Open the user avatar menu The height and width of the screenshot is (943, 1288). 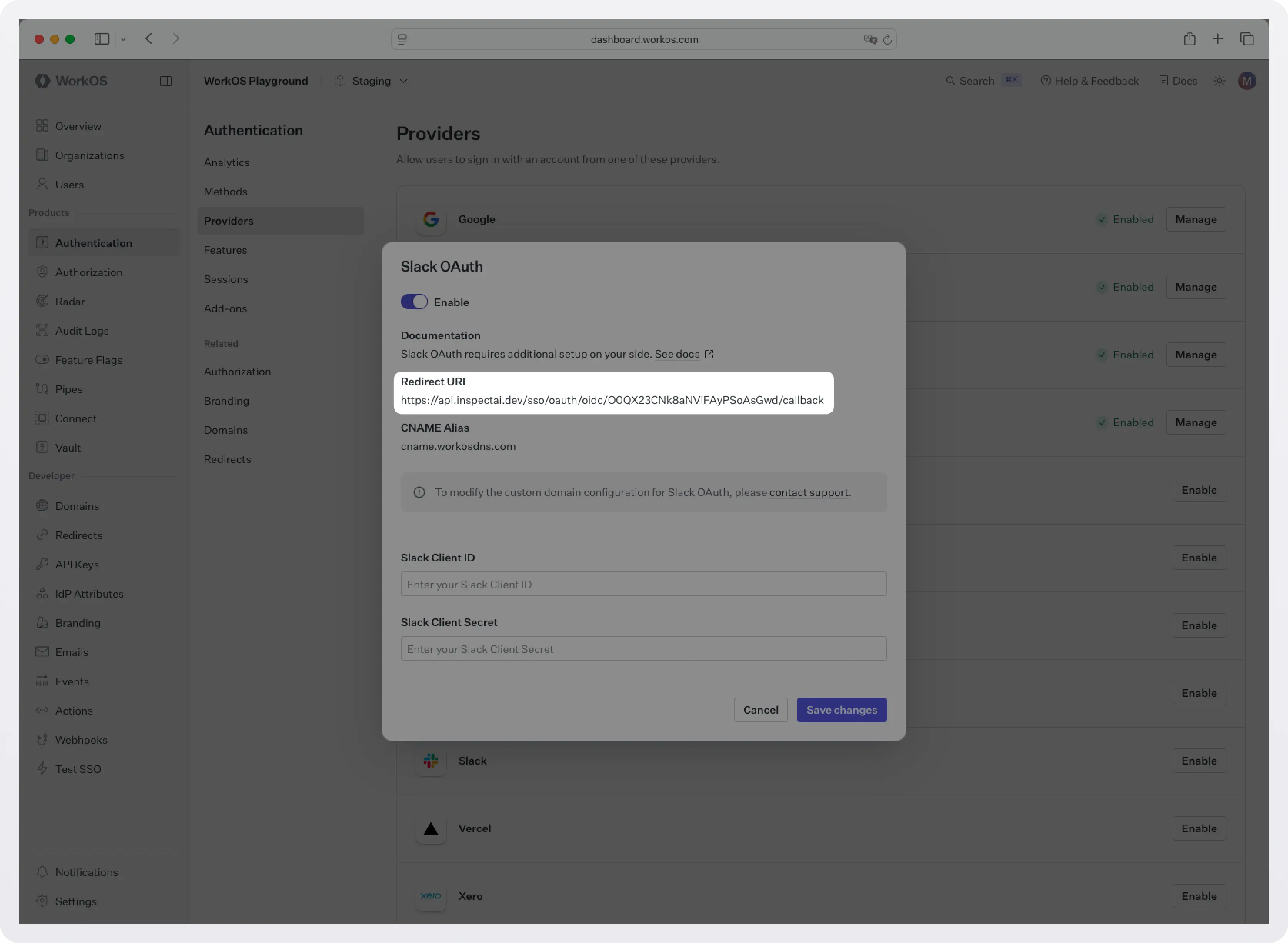click(1248, 80)
